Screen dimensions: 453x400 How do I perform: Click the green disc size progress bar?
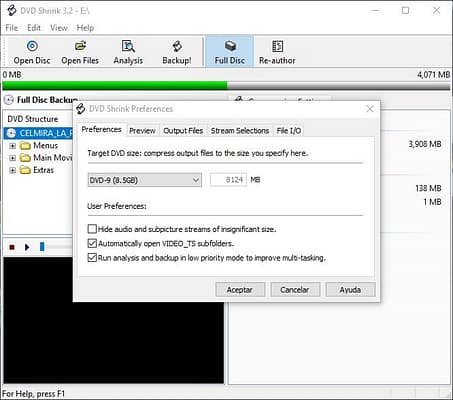[115, 85]
